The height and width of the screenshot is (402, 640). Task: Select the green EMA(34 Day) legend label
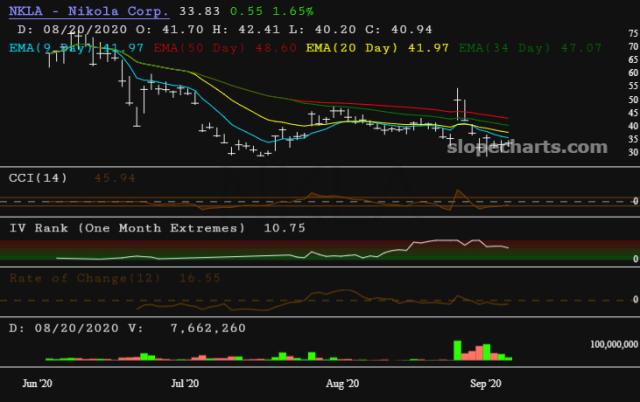(504, 48)
